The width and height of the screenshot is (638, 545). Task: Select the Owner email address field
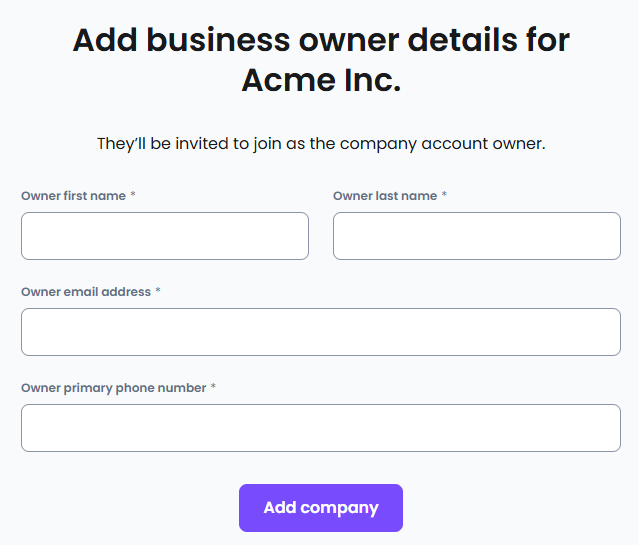[321, 332]
